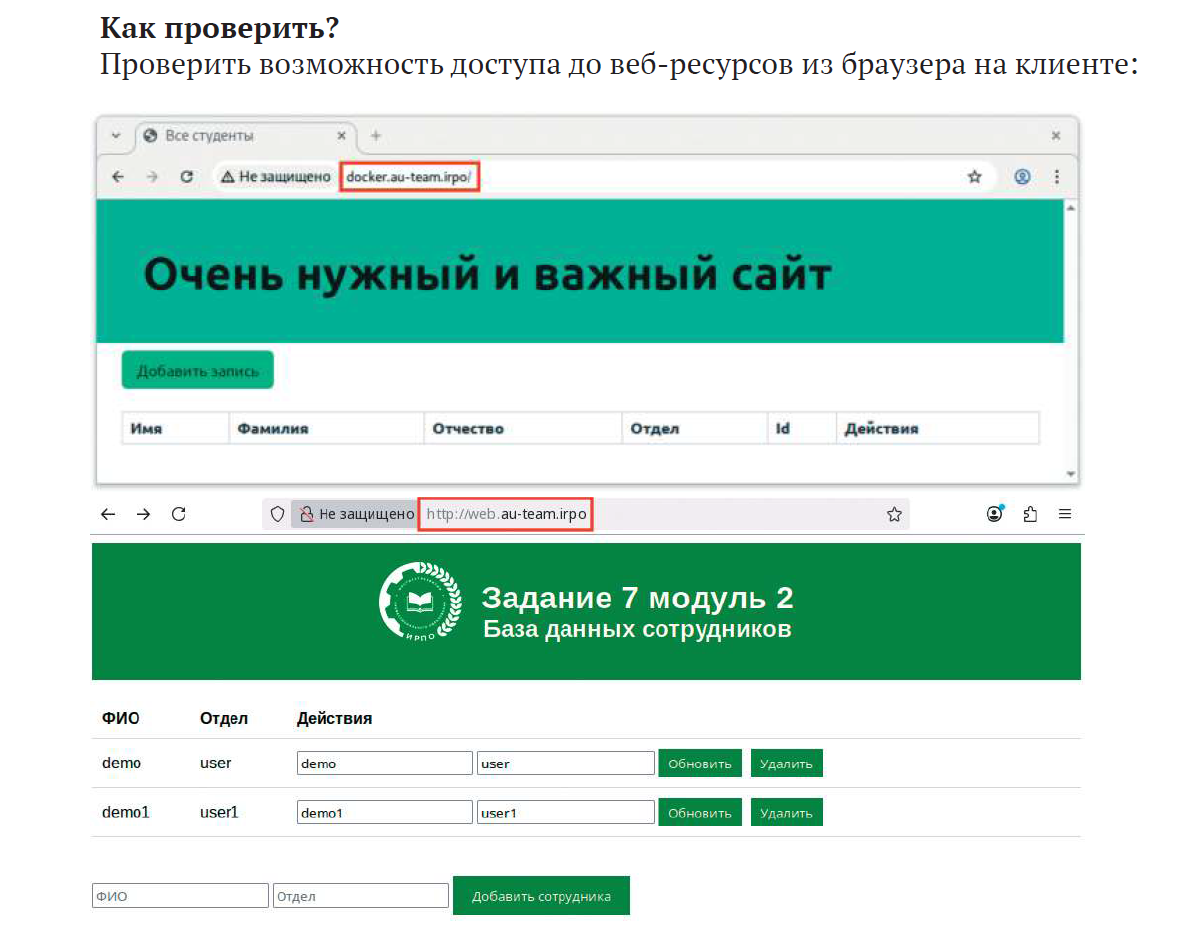The image size is (1204, 936).
Task: Reload the web.au-team.irpo page in Firefox
Action: pyautogui.click(x=179, y=514)
